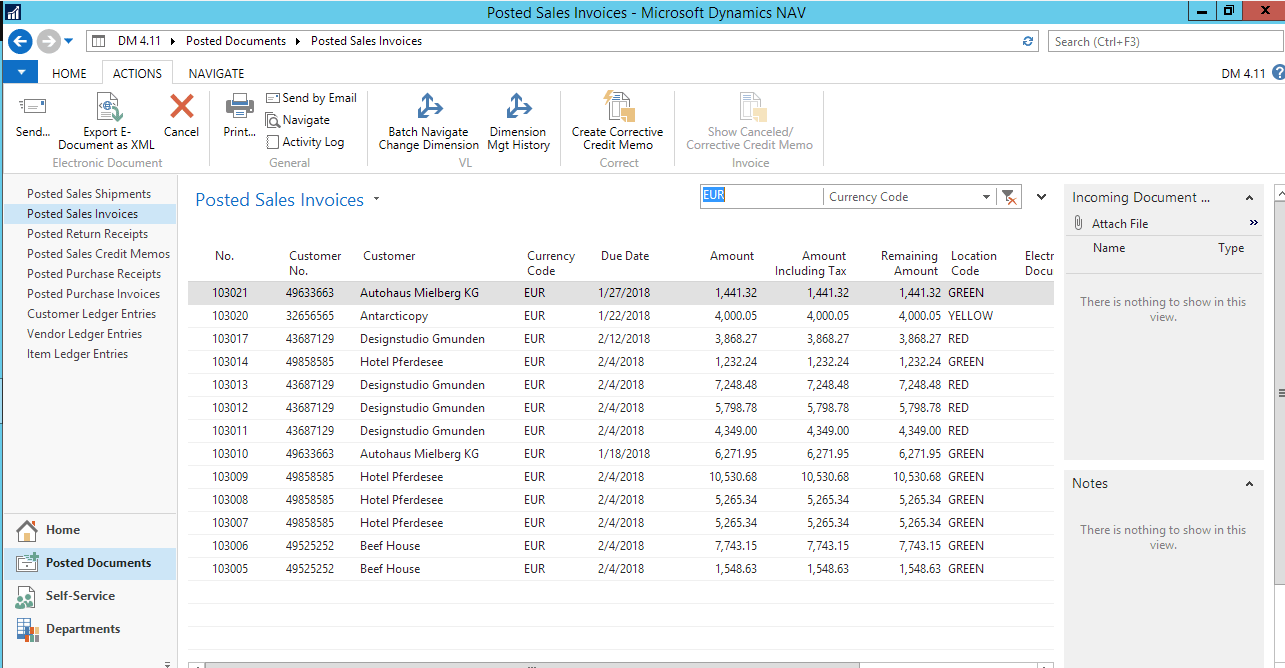Expand the arrow after DM 4.11 breadcrumb
The height and width of the screenshot is (668, 1285).
(173, 41)
